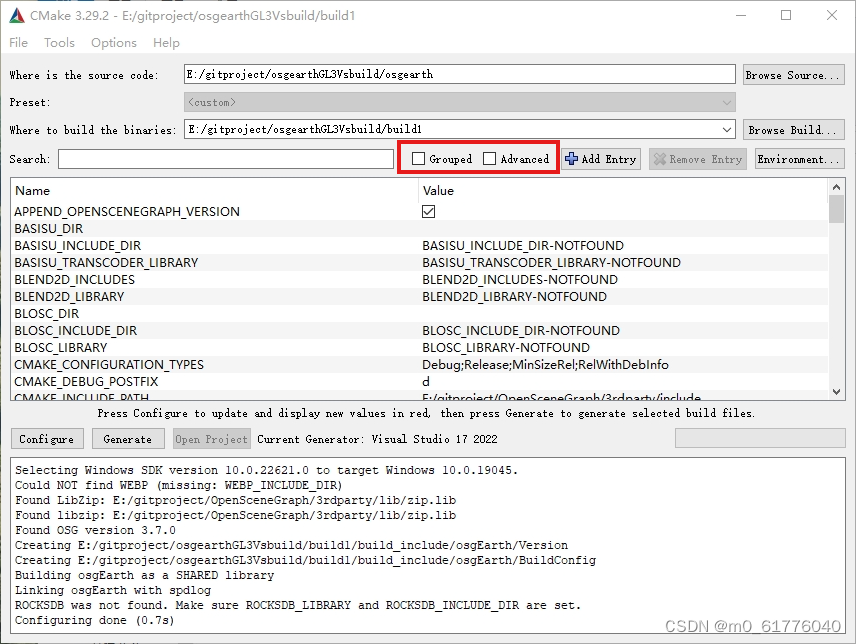856x644 pixels.
Task: Click Browse Build to choose build folder
Action: coord(793,129)
